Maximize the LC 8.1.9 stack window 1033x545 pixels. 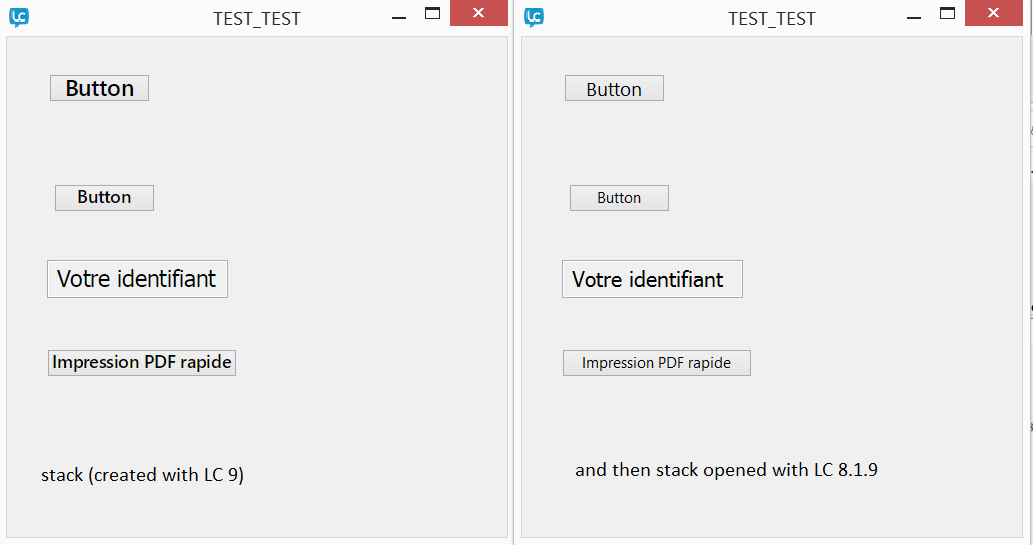[948, 14]
